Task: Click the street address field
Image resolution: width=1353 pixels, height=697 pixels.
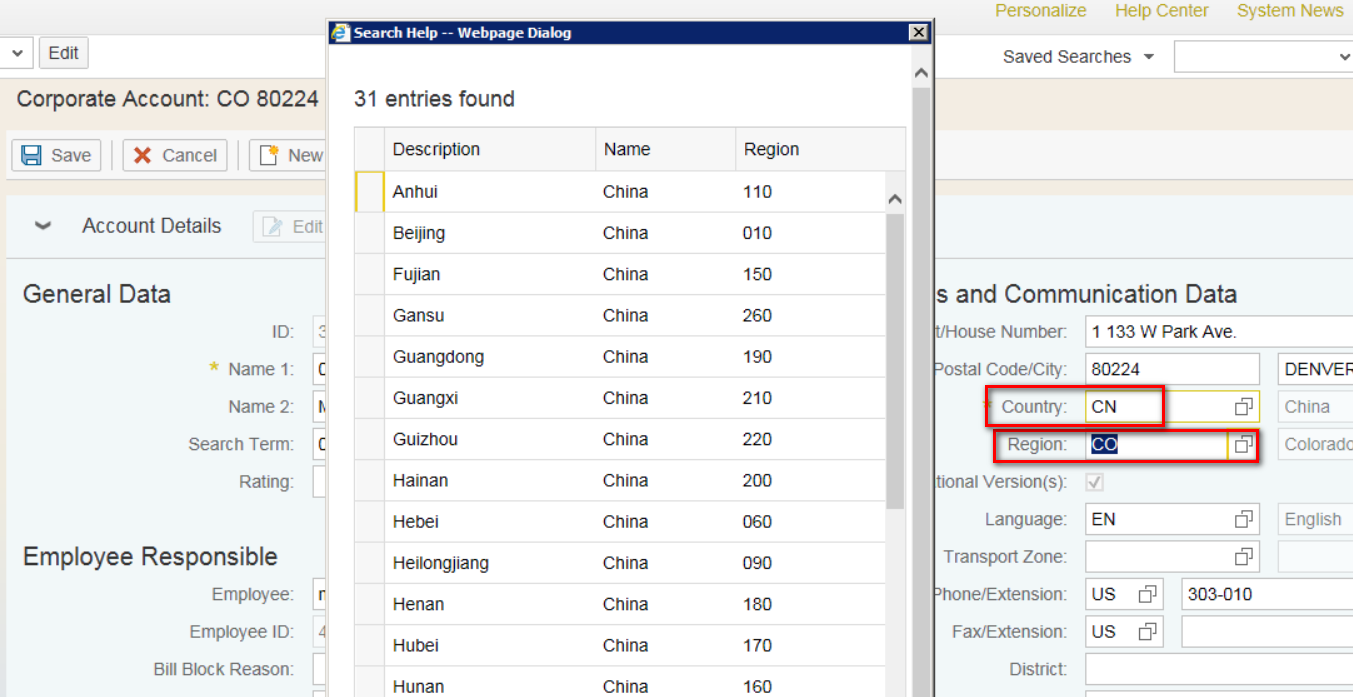Action: 1219,331
